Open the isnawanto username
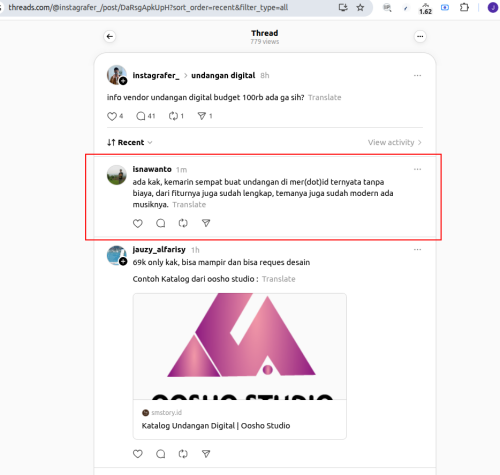The width and height of the screenshot is (500, 475). [152, 169]
